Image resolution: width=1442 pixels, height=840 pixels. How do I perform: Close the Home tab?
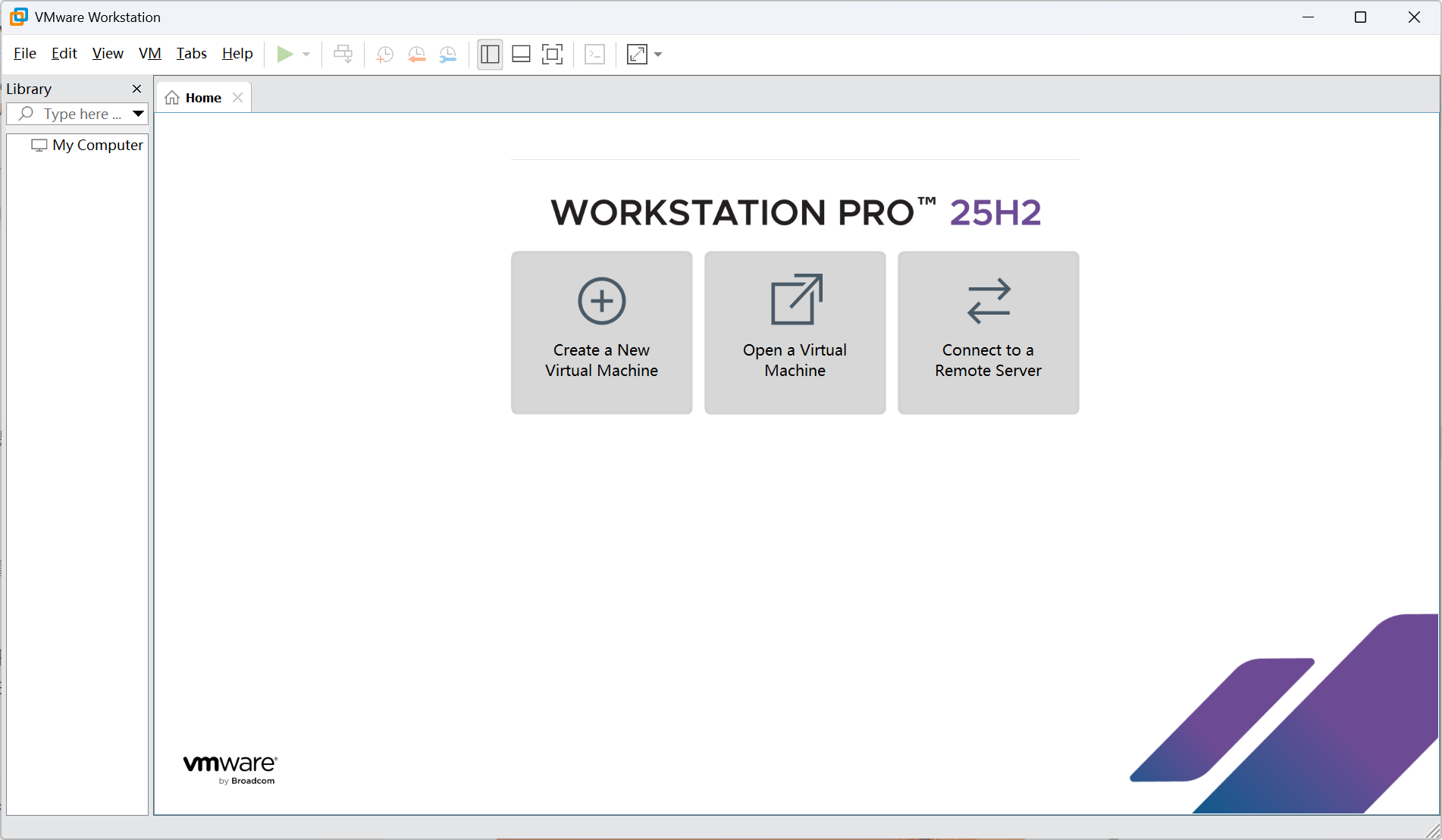(x=238, y=97)
